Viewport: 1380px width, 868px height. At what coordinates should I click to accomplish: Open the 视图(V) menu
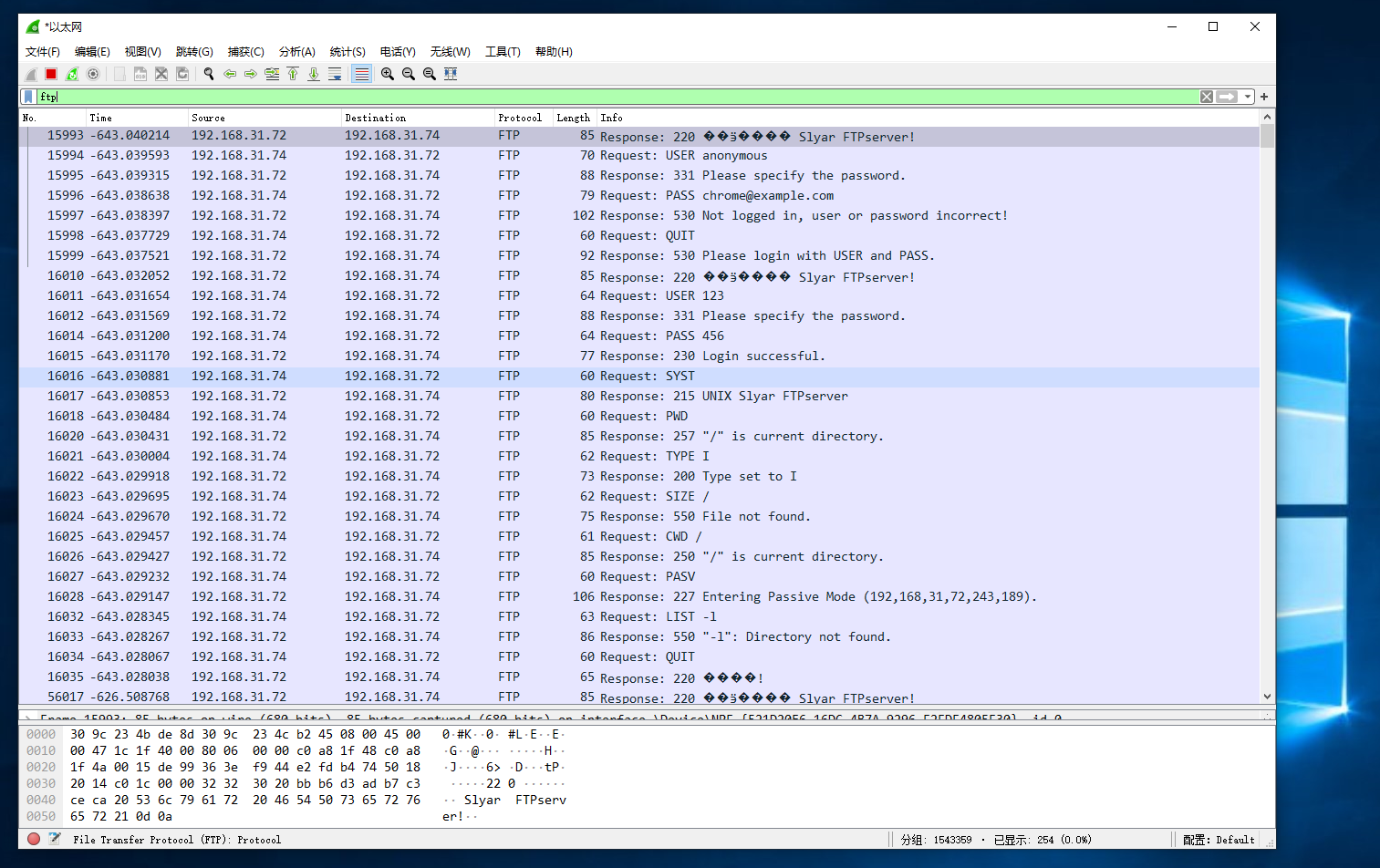point(143,52)
